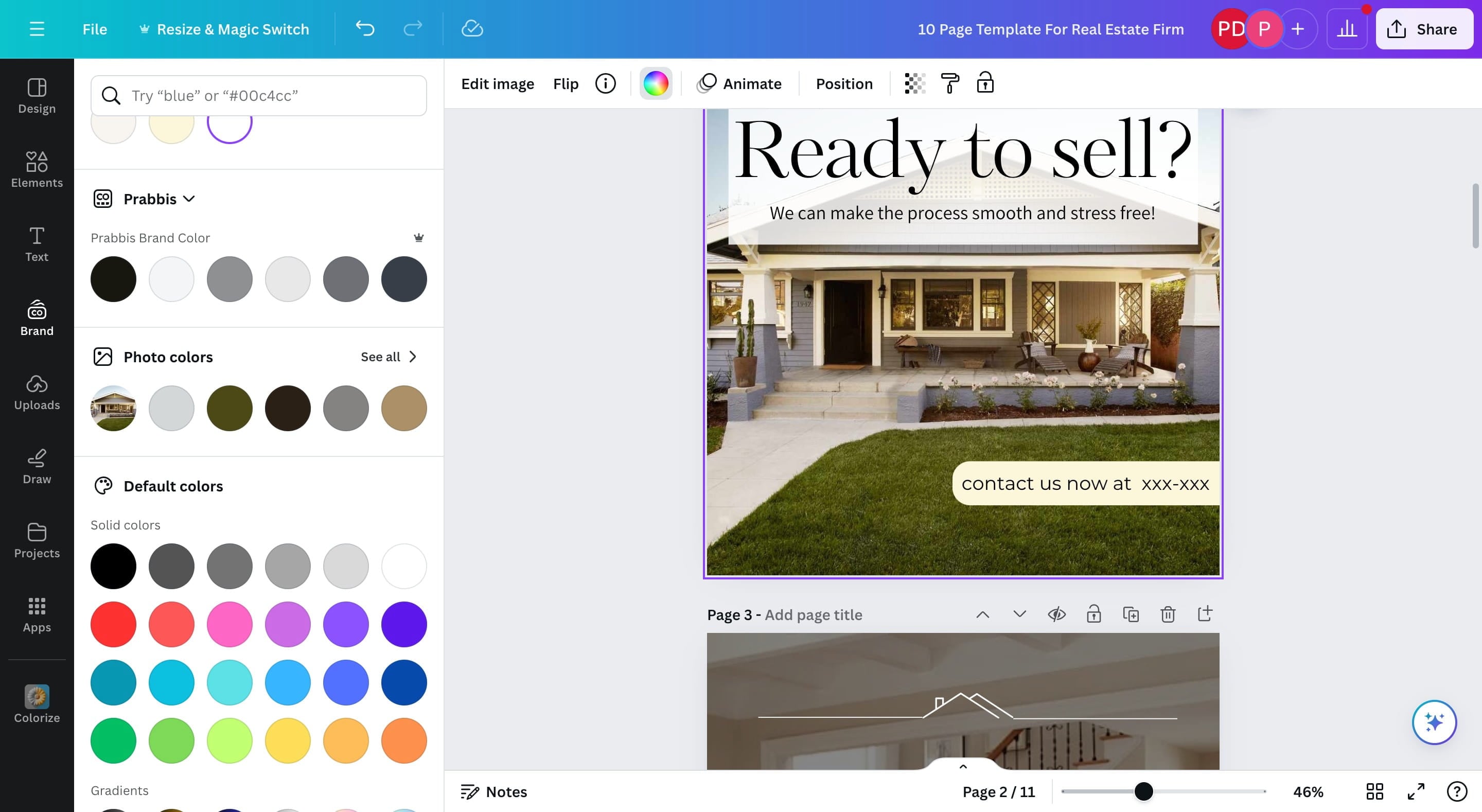Viewport: 1482px width, 812px height.
Task: Open the Brand panel
Action: point(37,318)
